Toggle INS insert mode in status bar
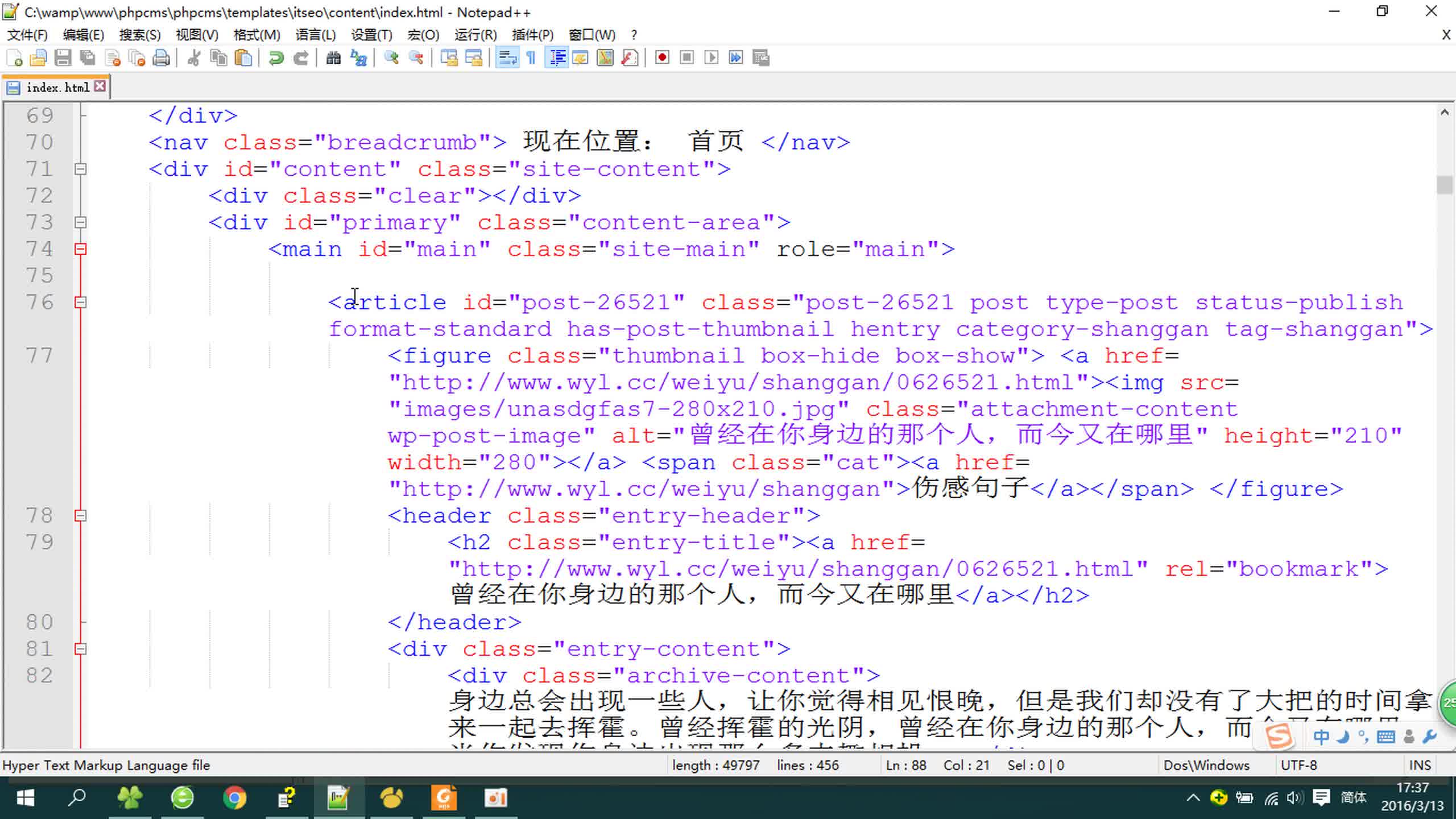Image resolution: width=1456 pixels, height=819 pixels. click(x=1420, y=765)
